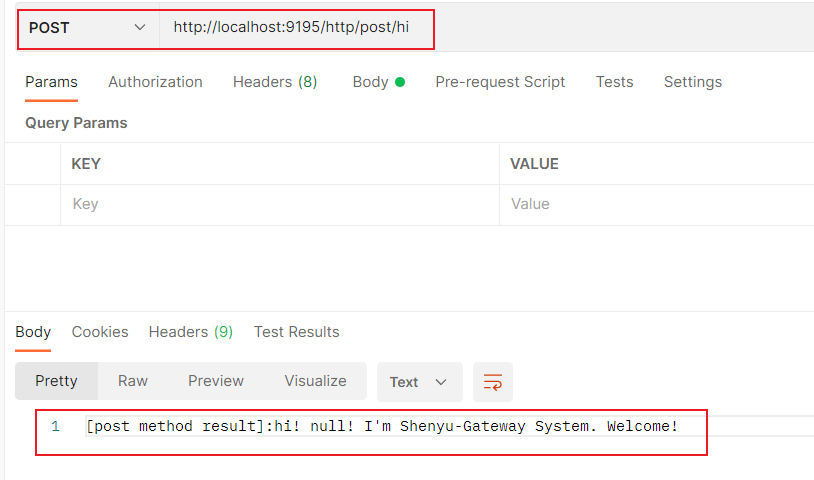Switch response view to Raw
Viewport: 814px width, 480px height.
[133, 381]
